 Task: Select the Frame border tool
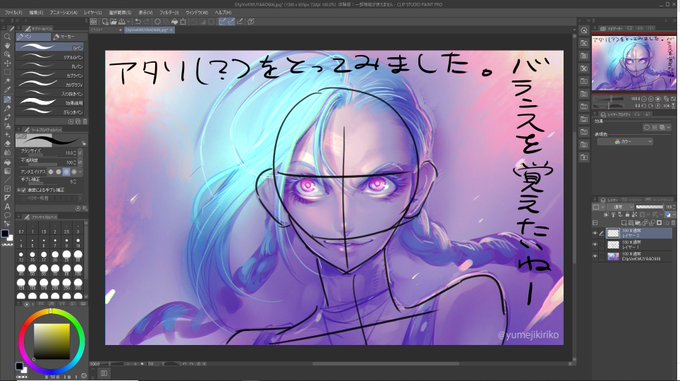point(7,189)
